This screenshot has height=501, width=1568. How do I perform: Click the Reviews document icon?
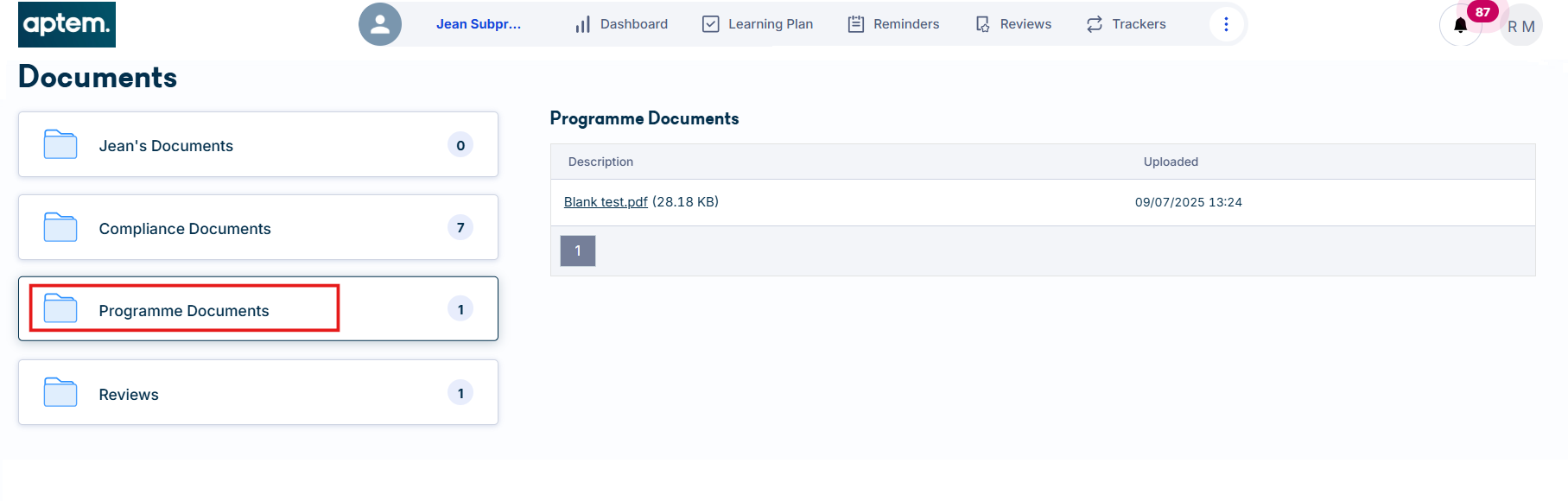983,24
